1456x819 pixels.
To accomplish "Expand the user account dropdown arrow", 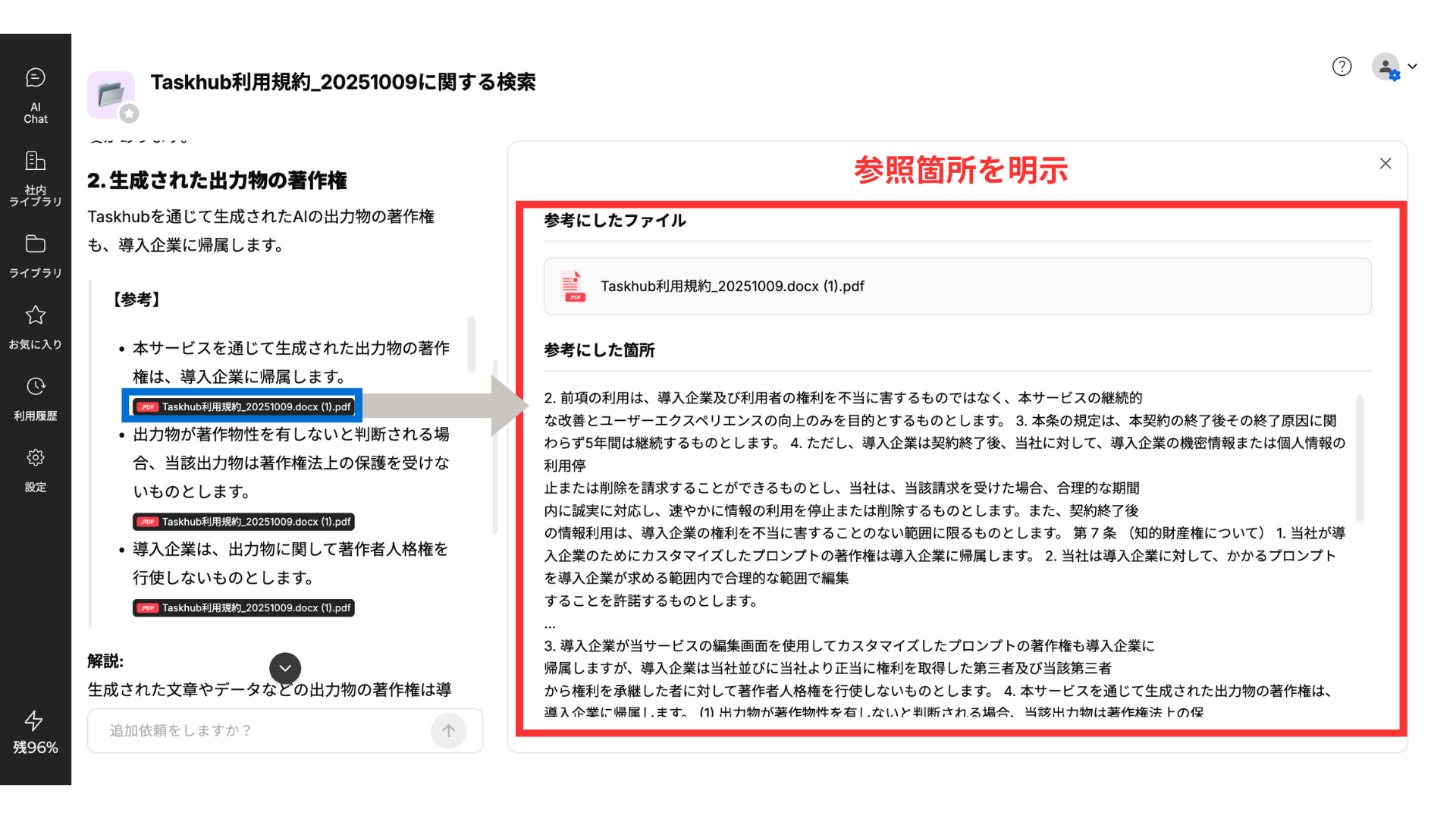I will tap(1412, 67).
